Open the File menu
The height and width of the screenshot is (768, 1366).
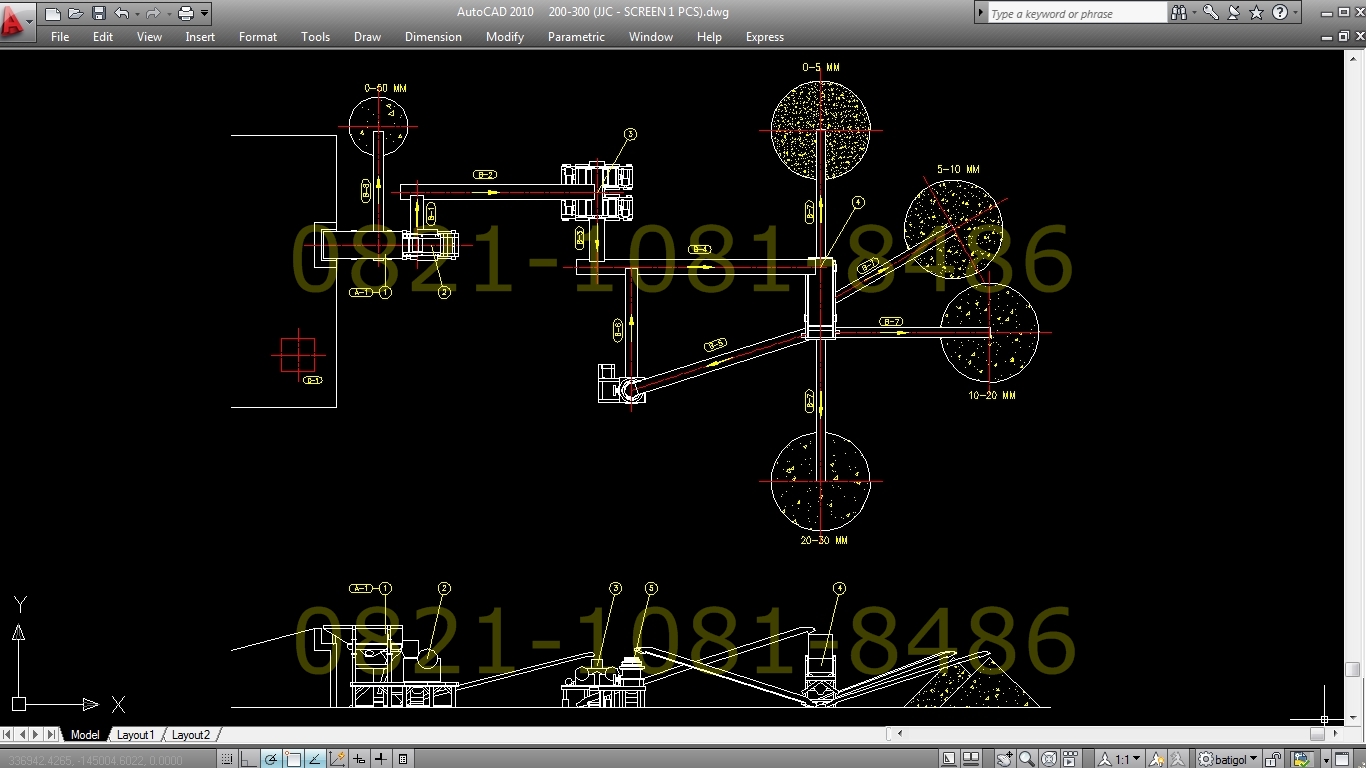tap(60, 37)
